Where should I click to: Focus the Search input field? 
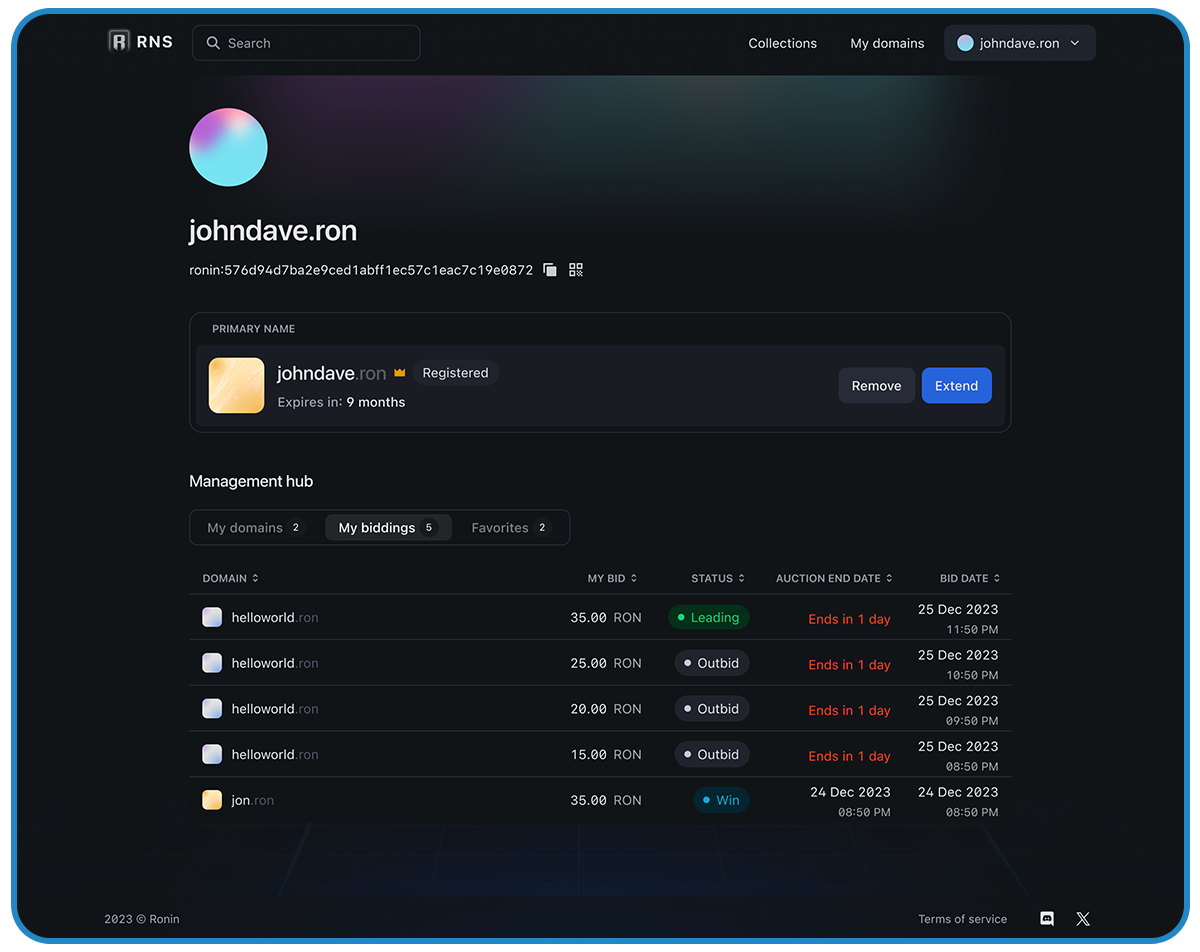pyautogui.click(x=306, y=43)
